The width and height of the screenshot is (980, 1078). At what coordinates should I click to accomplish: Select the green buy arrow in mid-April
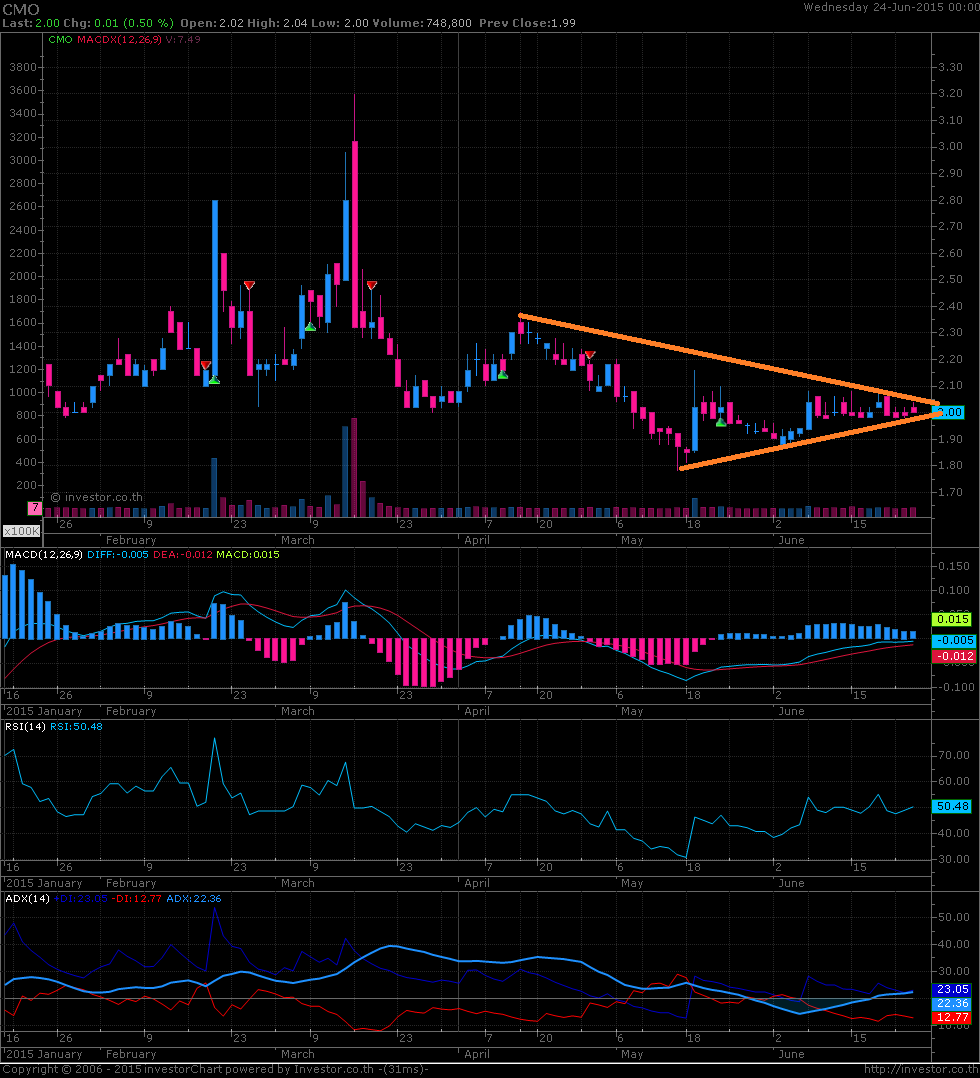coord(503,375)
